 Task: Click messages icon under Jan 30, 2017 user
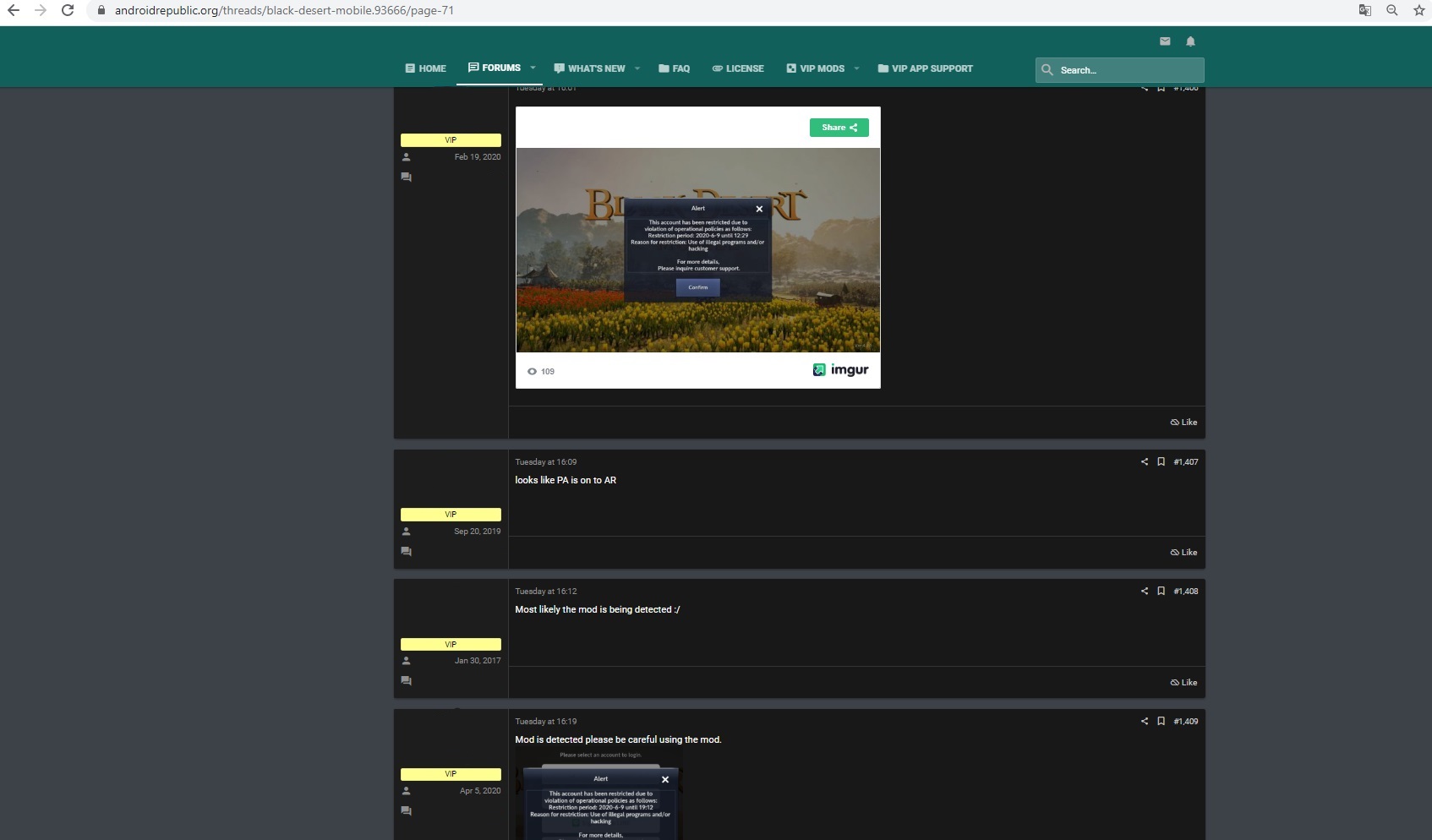(406, 680)
